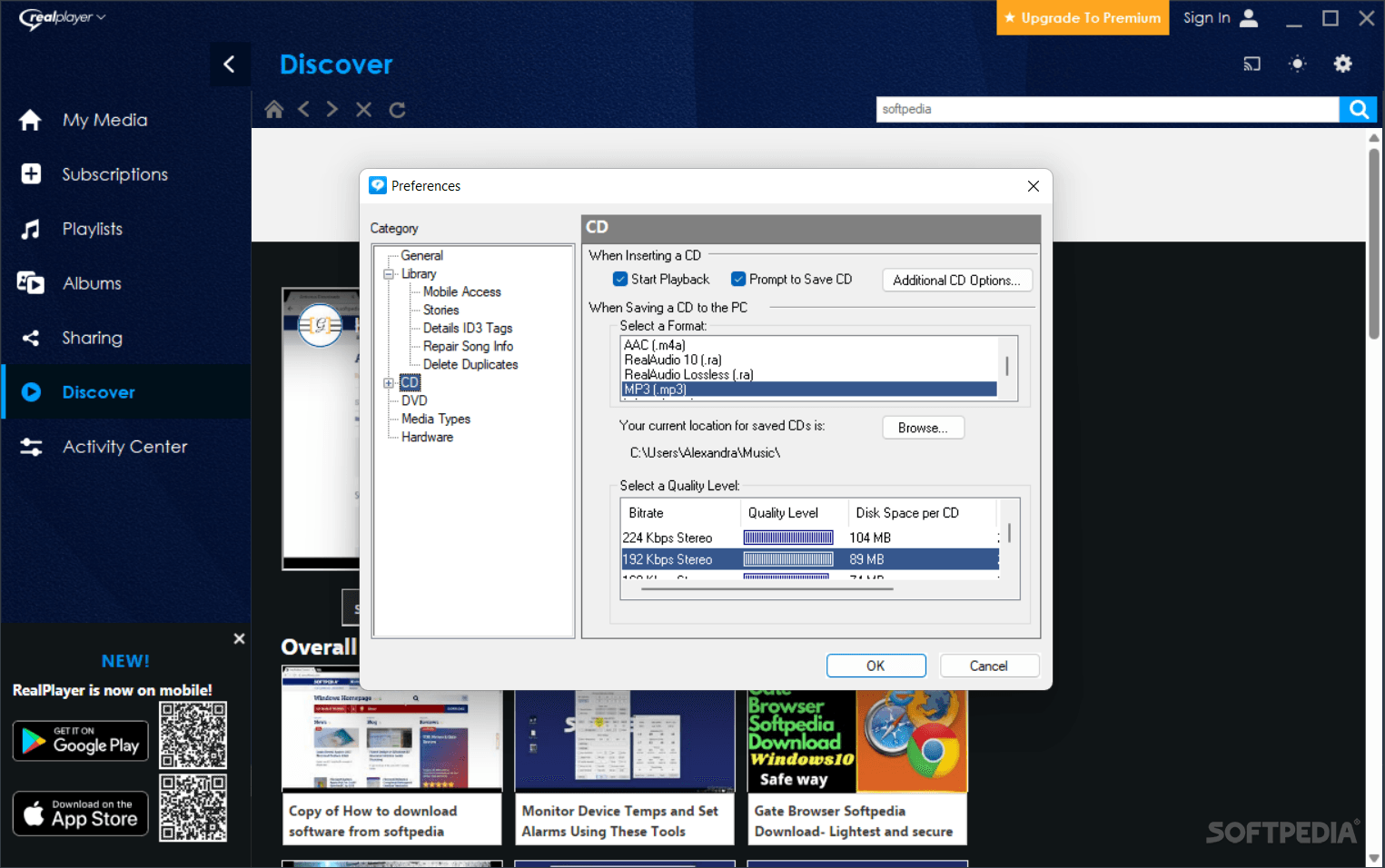The width and height of the screenshot is (1385, 868).
Task: Expand the CD tree node
Action: (x=389, y=383)
